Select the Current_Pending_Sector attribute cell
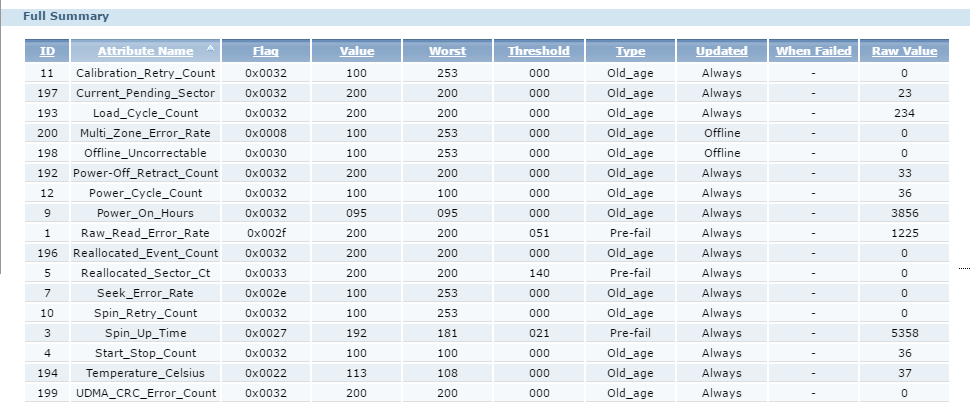This screenshot has width=970, height=412. point(146,93)
